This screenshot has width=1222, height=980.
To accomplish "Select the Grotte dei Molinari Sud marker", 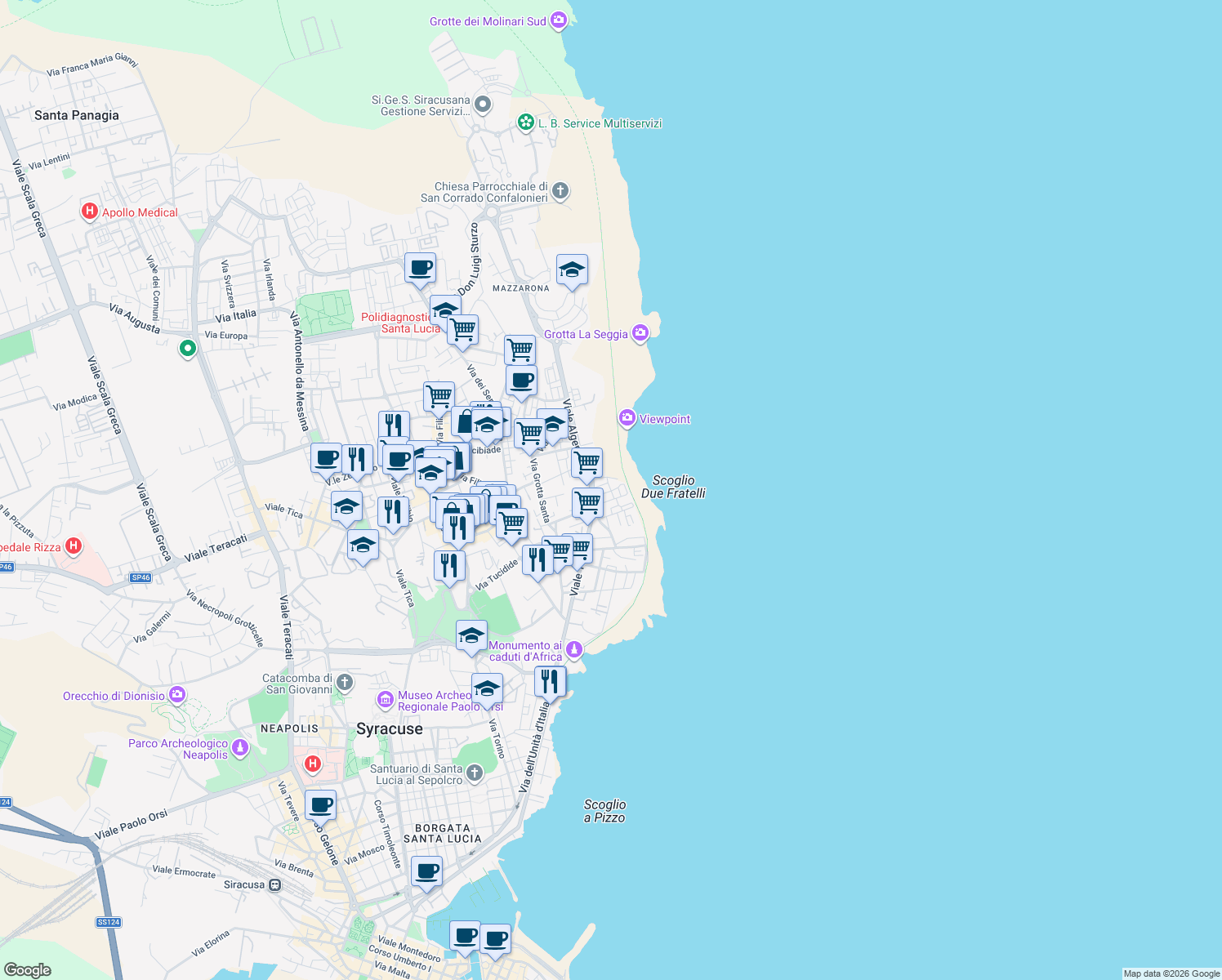I will coord(558,20).
